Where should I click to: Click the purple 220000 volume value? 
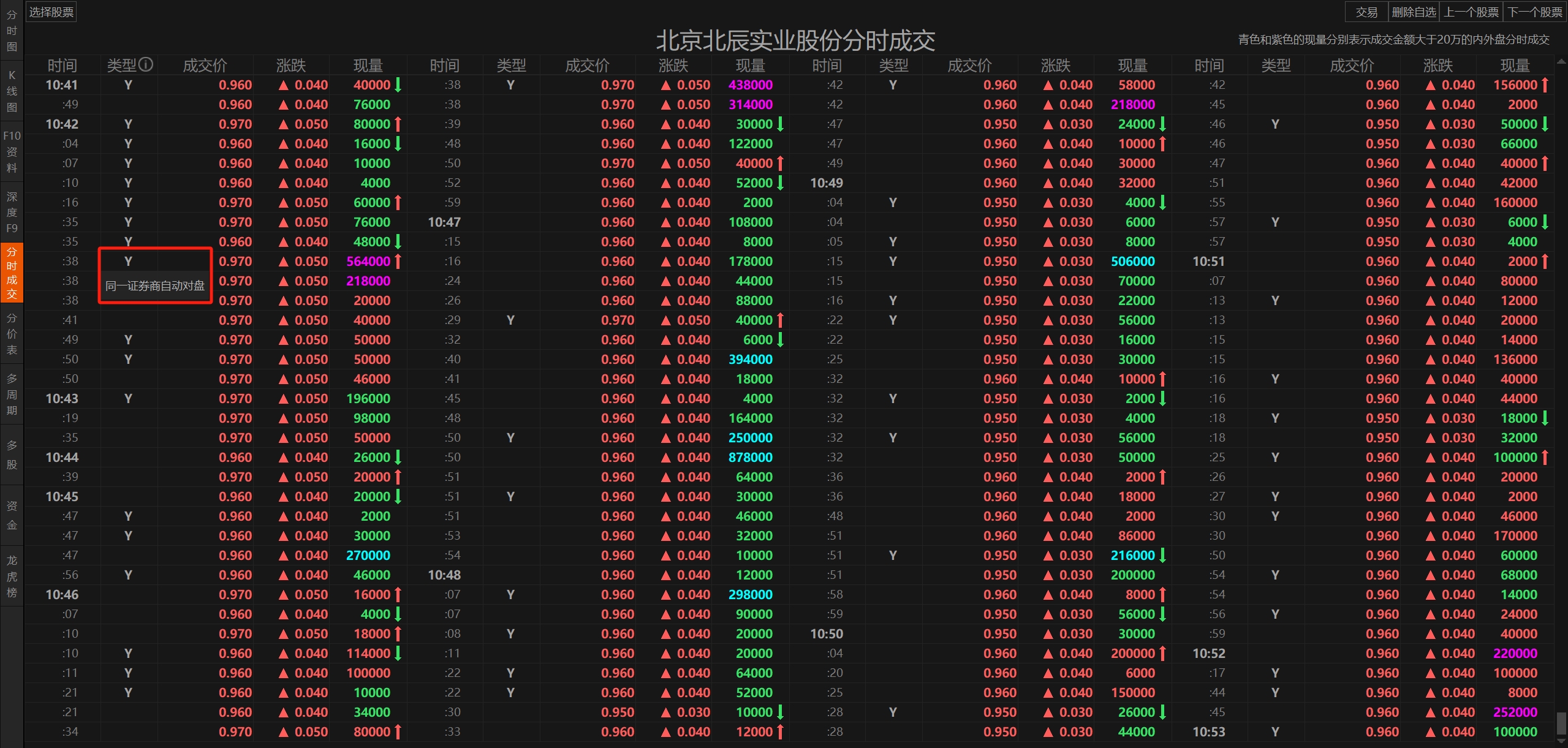point(1515,653)
